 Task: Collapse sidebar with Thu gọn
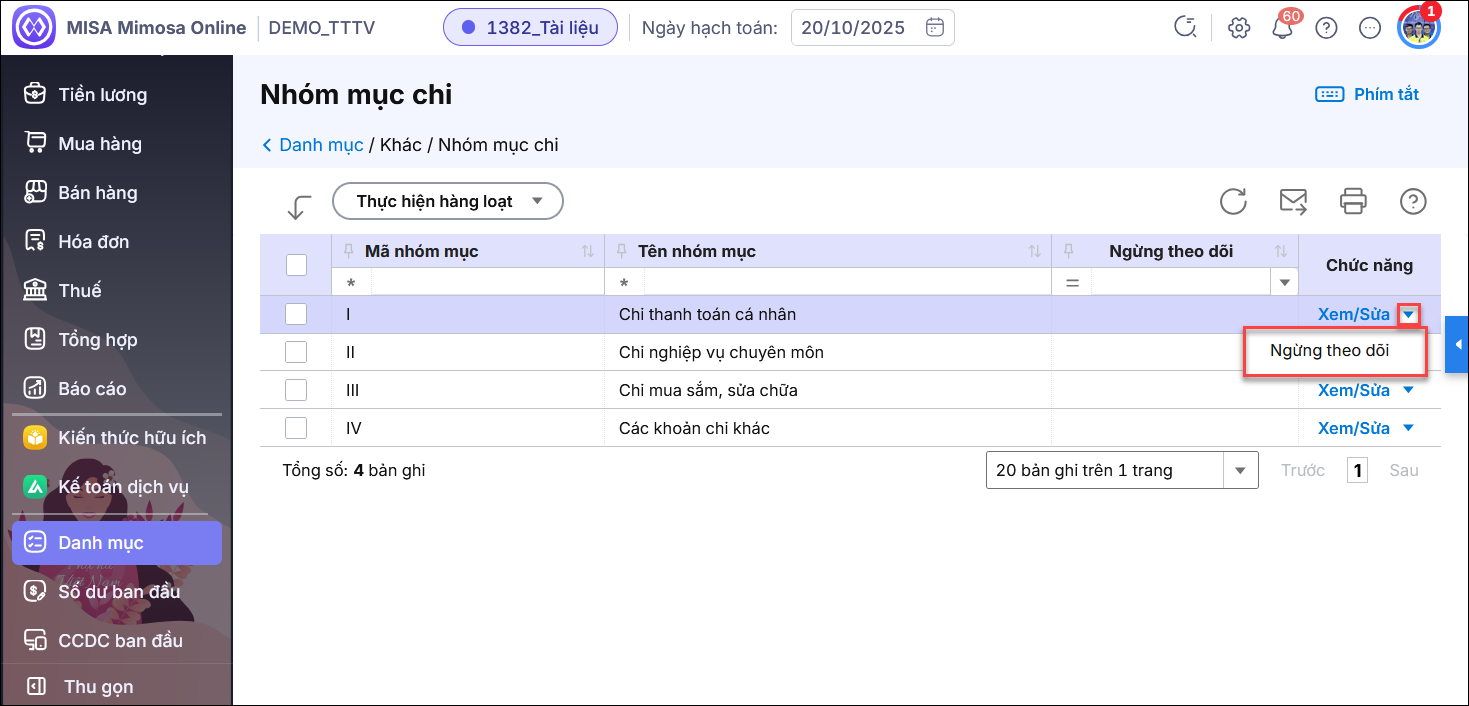coord(98,687)
